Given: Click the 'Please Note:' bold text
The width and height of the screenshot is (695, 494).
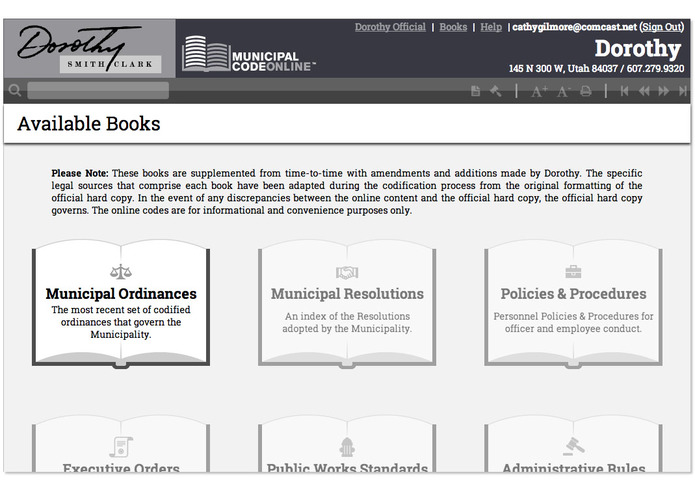Looking at the screenshot, I should tap(80, 173).
